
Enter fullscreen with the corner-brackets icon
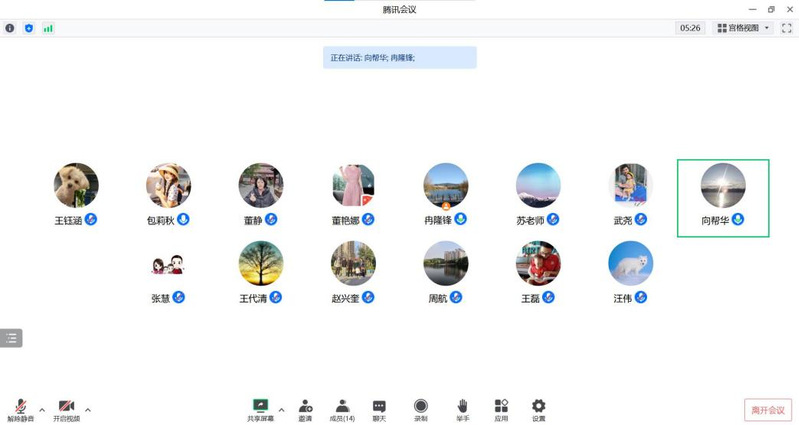tap(786, 28)
